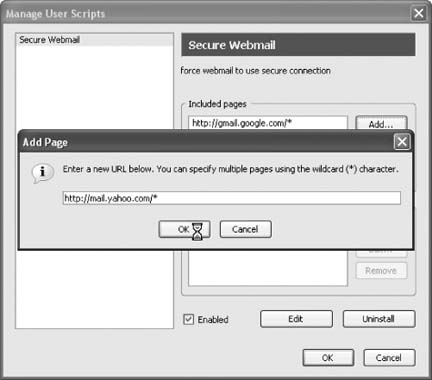
Task: Click the description 'force webmail to use secure connection'
Action: pos(255,71)
